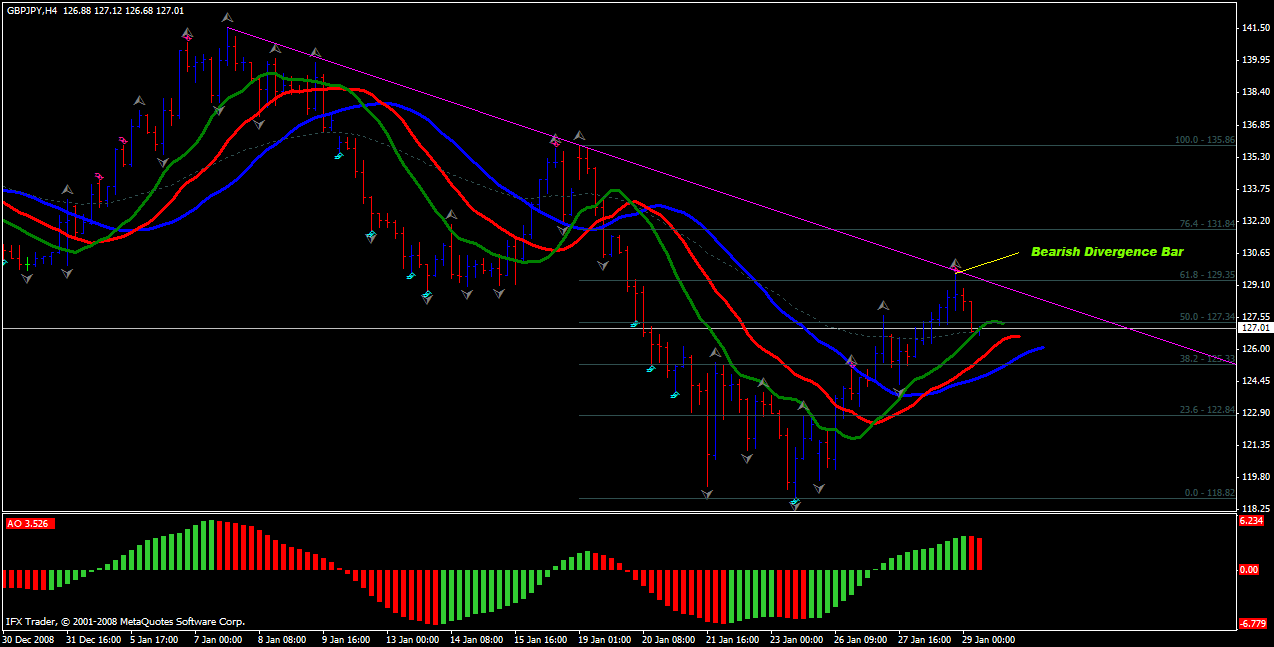Click price scale value 129.10
This screenshot has height=647, width=1274.
(x=1255, y=285)
